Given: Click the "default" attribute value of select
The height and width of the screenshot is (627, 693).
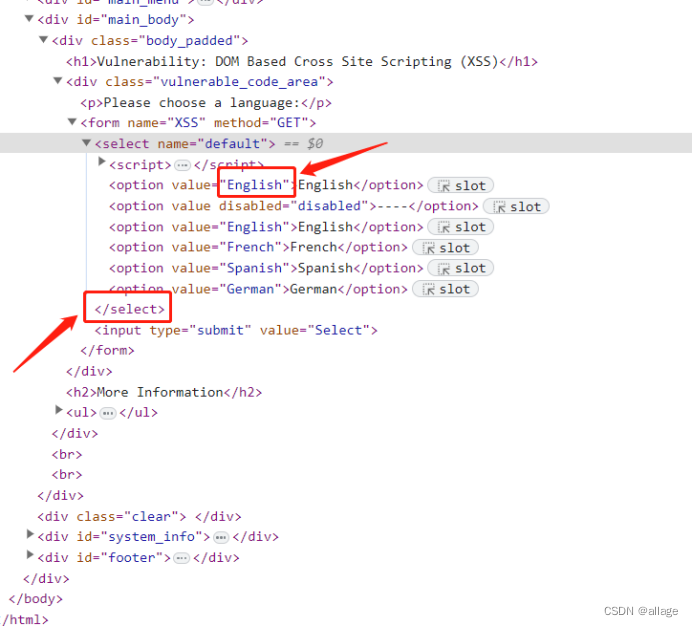Looking at the screenshot, I should click(232, 144).
